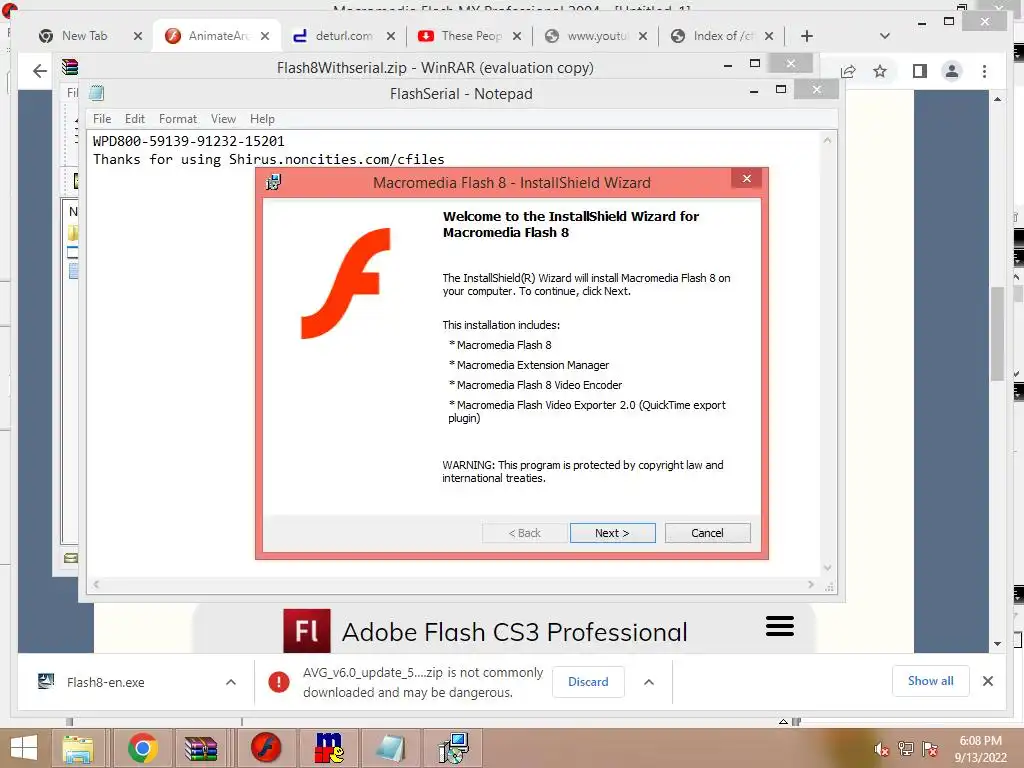Open Notepad's Format menu
Viewport: 1024px width, 768px height.
[x=178, y=119]
